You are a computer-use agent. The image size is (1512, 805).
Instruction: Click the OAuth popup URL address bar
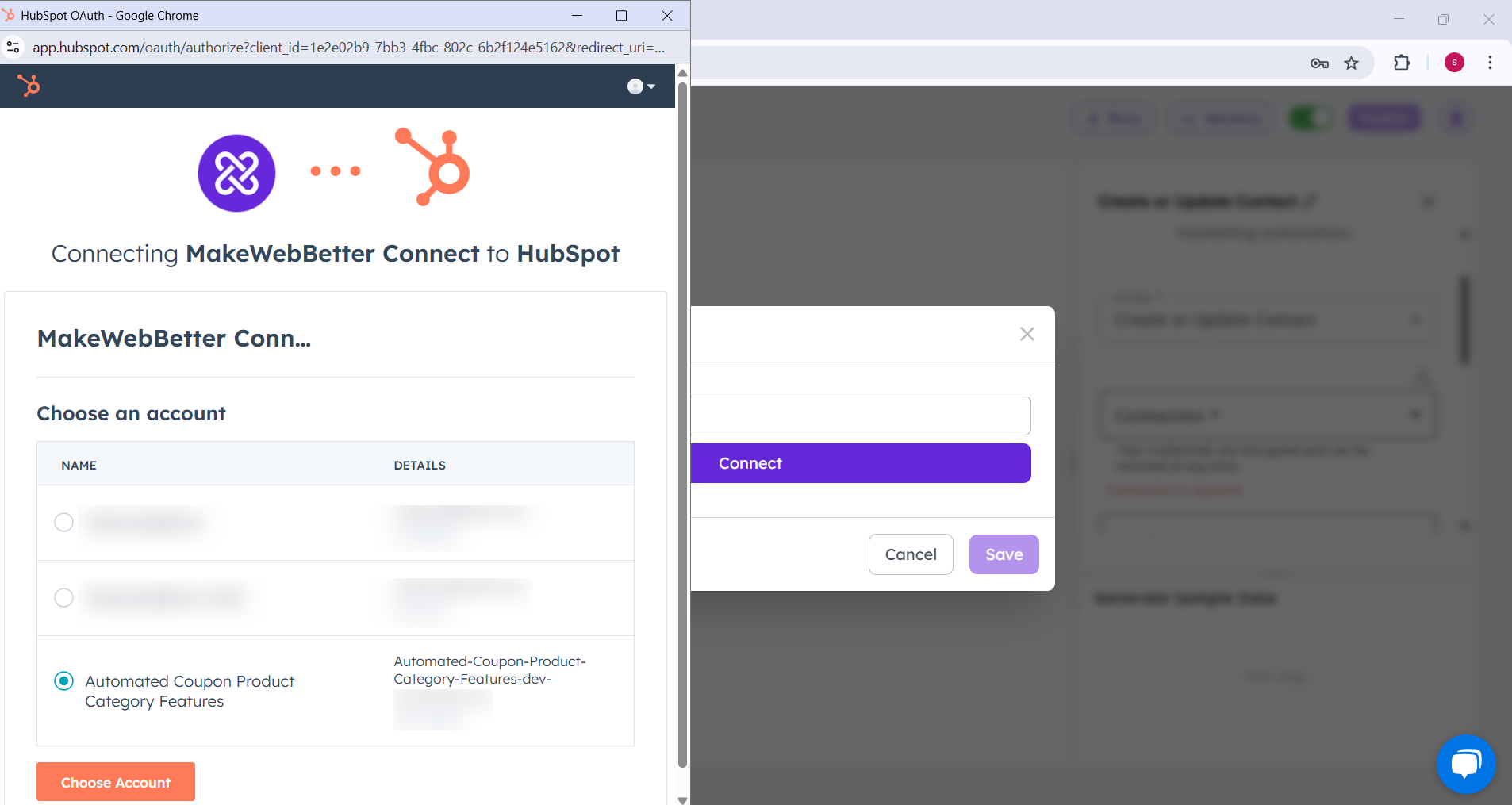[348, 48]
